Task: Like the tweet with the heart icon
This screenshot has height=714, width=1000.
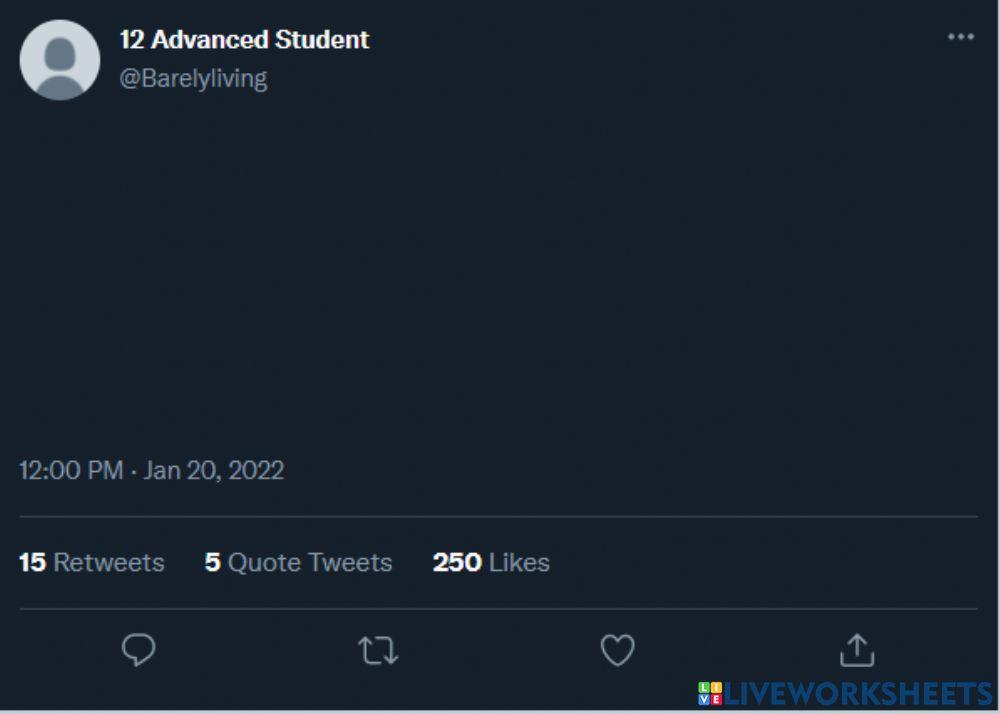Action: pyautogui.click(x=617, y=652)
